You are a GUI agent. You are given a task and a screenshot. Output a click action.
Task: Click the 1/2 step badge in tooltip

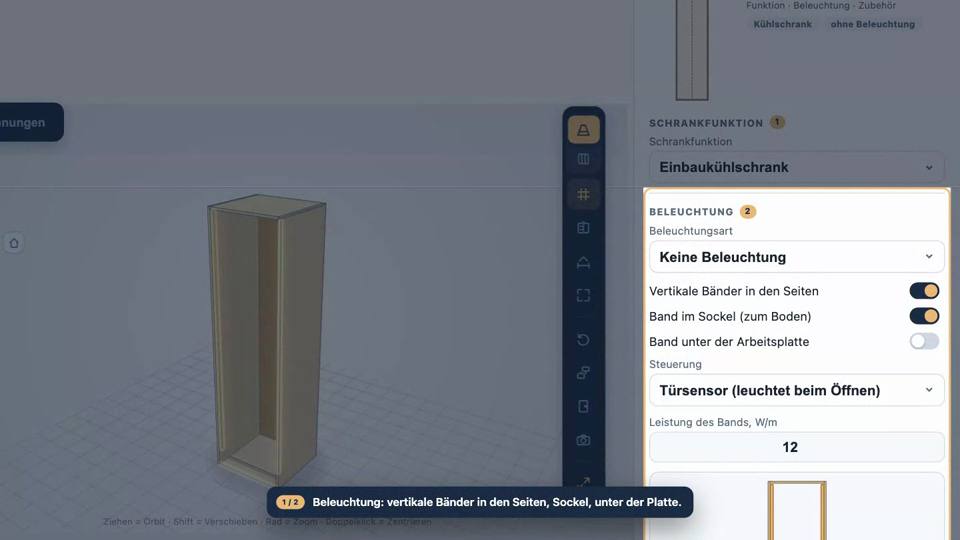tap(290, 502)
